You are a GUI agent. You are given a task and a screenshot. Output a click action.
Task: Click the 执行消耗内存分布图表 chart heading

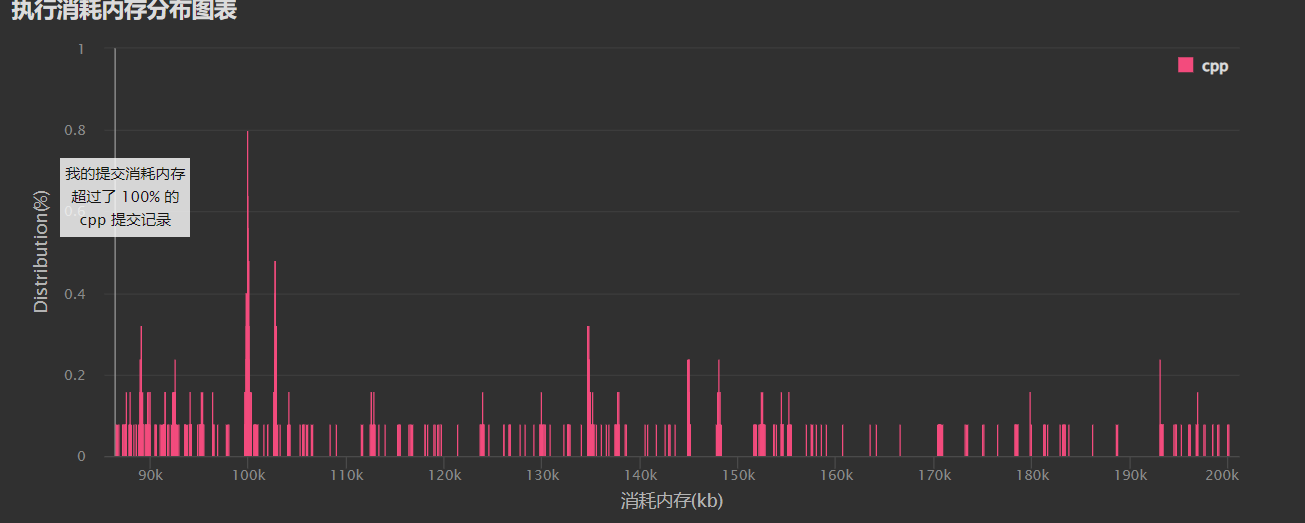[124, 11]
